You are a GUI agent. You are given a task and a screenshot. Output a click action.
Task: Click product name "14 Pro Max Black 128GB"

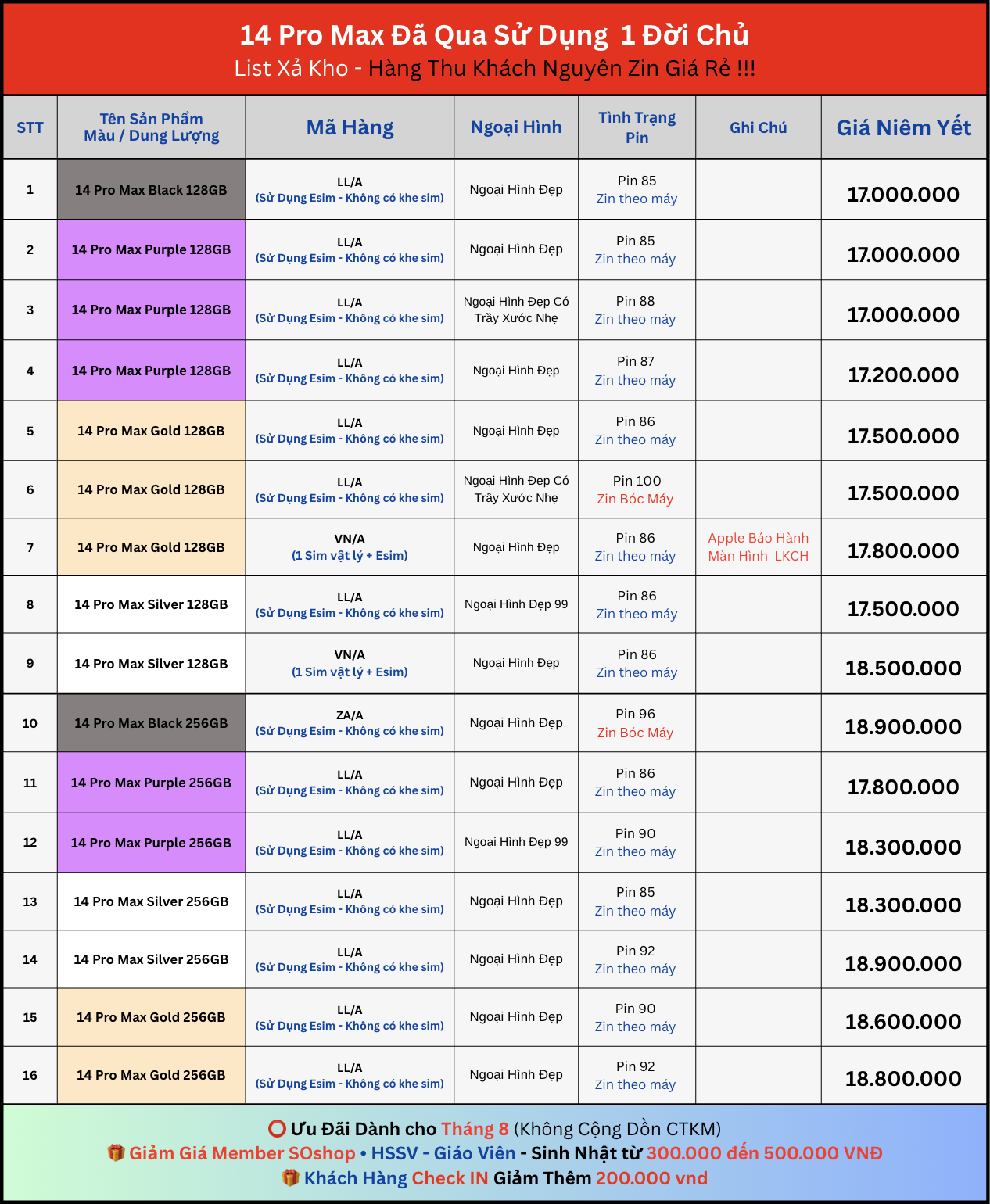point(151,190)
